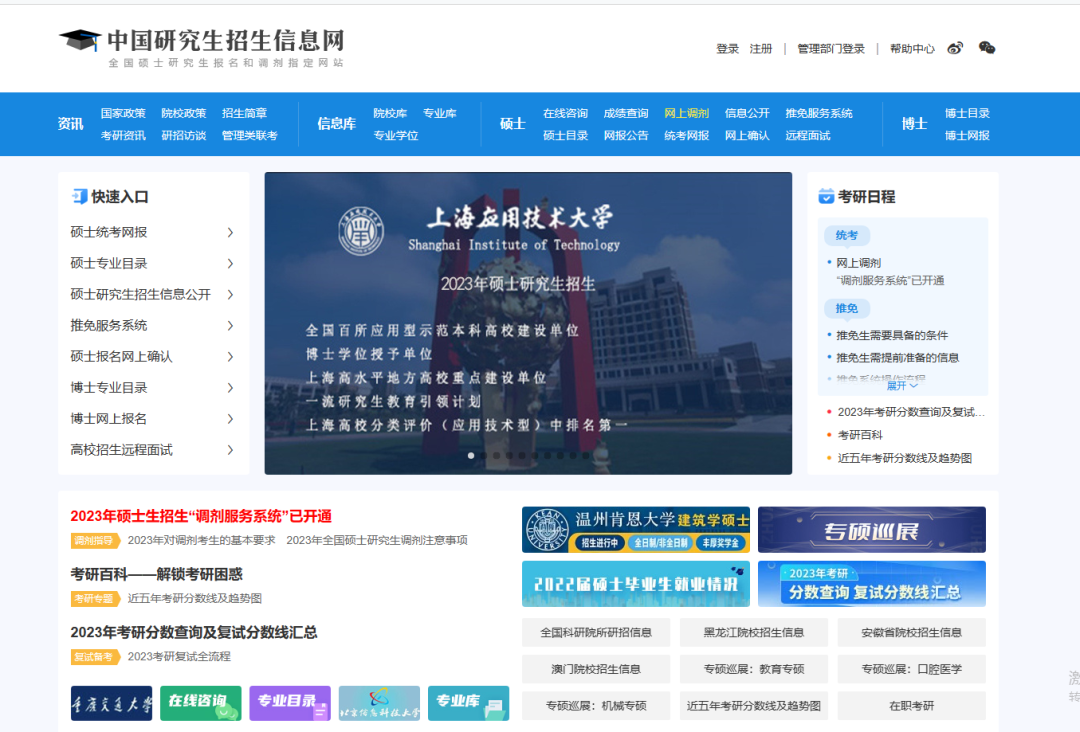Image resolution: width=1080 pixels, height=732 pixels.
Task: Open the green 在线咨询 tile
Action: pos(200,703)
